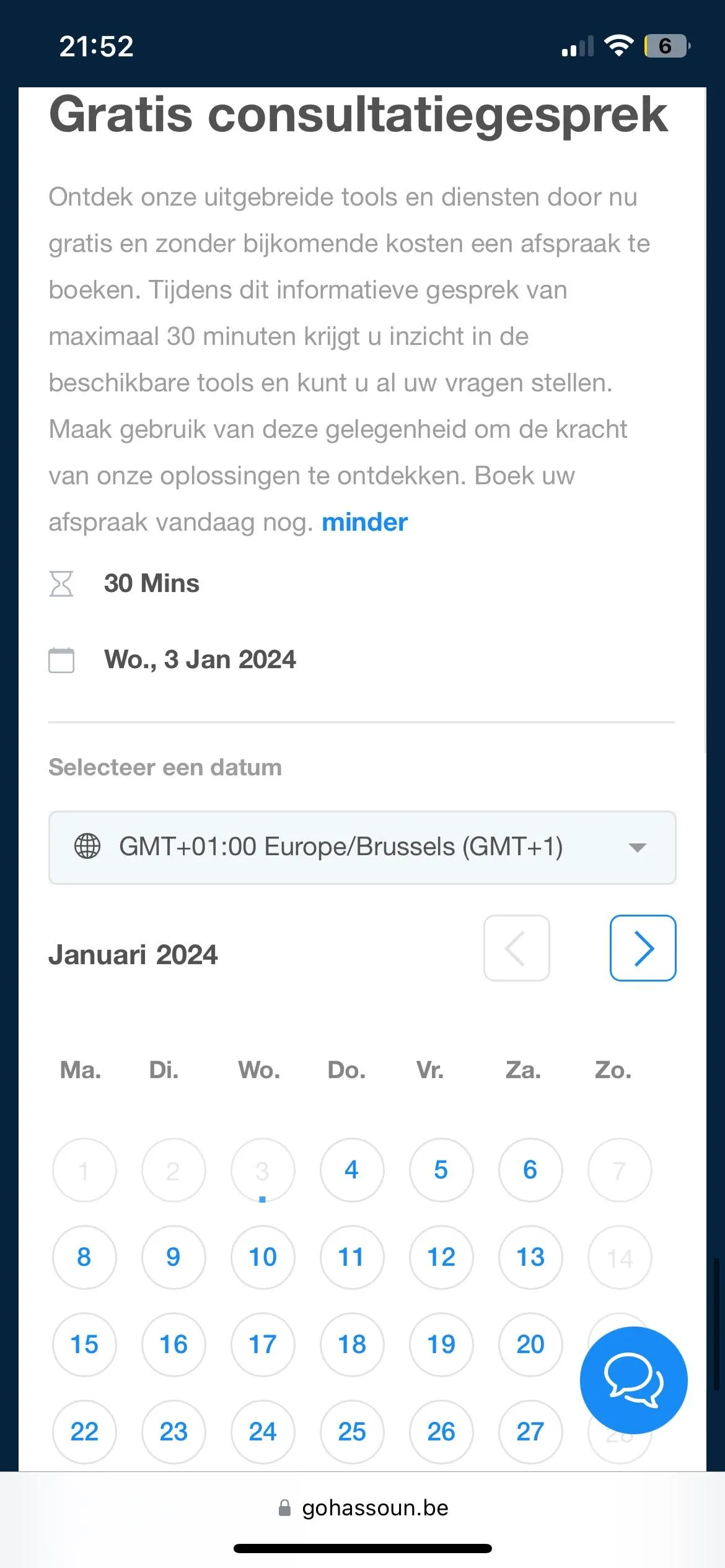Image resolution: width=725 pixels, height=1568 pixels.
Task: Tap the lock icon in address bar
Action: pos(285,1508)
